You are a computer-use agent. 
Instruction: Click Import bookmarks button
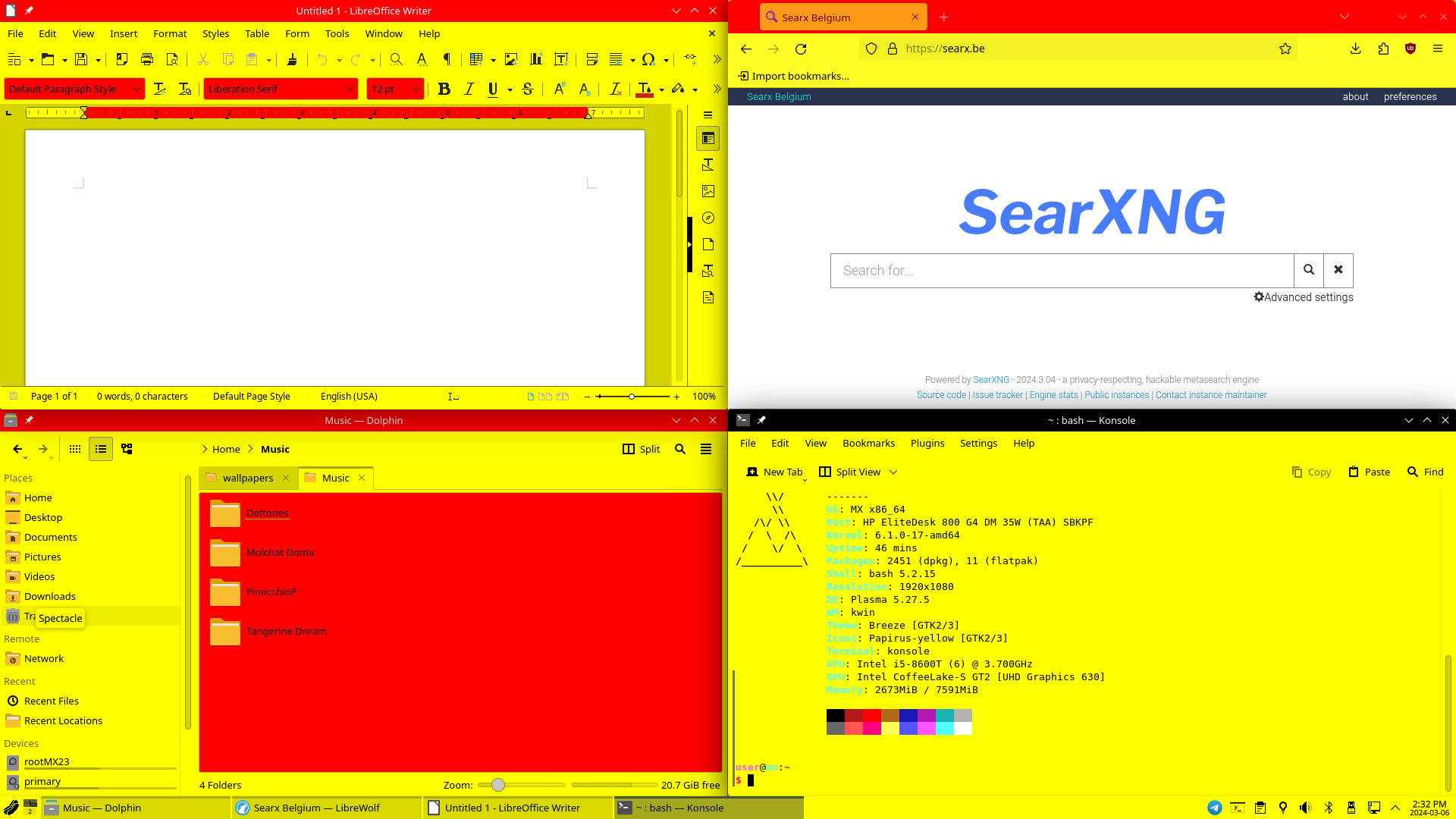(x=793, y=76)
